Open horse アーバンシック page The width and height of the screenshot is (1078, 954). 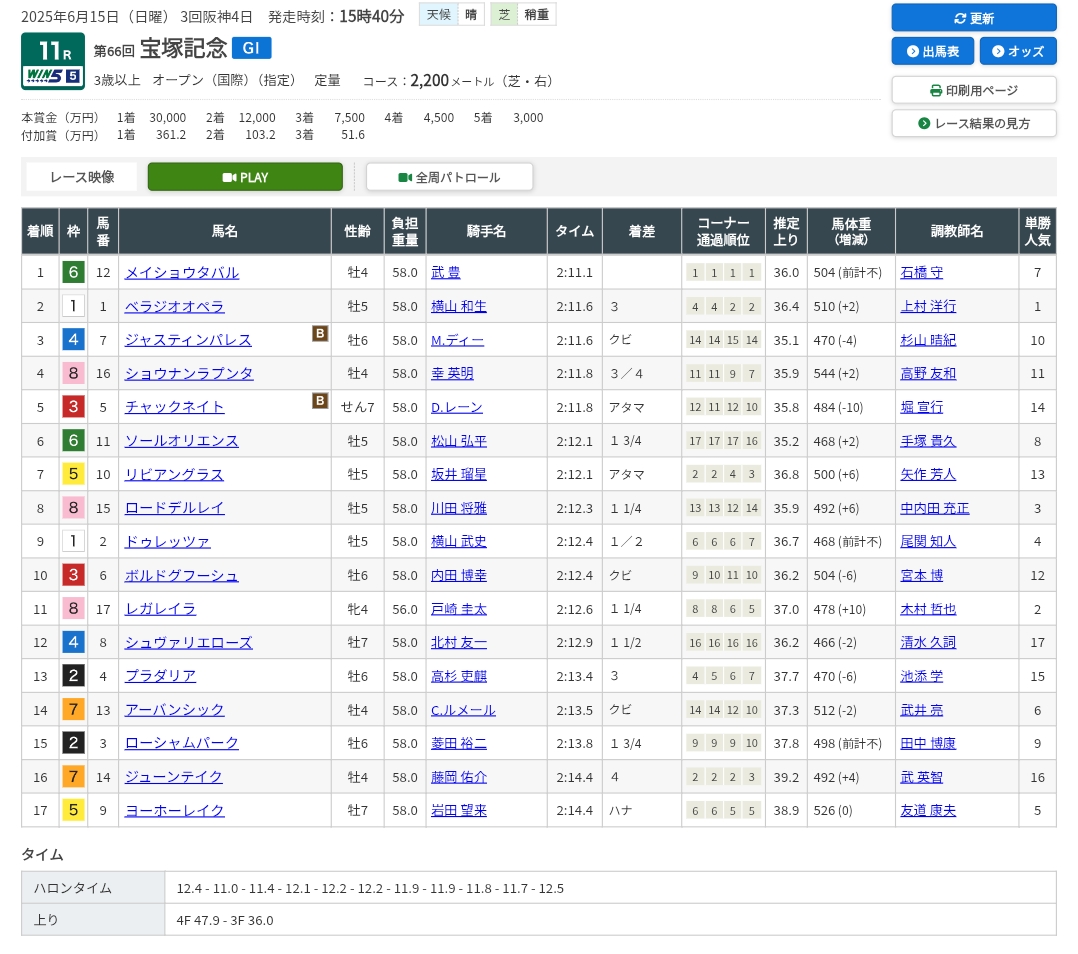[174, 710]
